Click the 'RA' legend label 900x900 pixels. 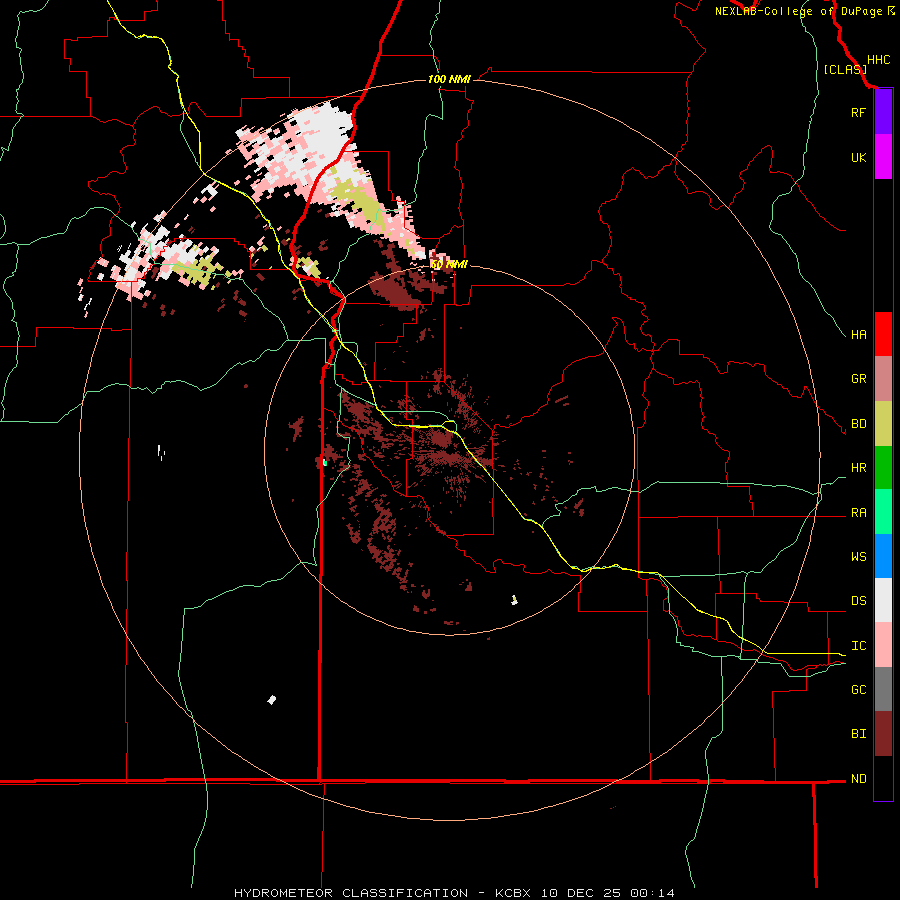click(x=858, y=513)
